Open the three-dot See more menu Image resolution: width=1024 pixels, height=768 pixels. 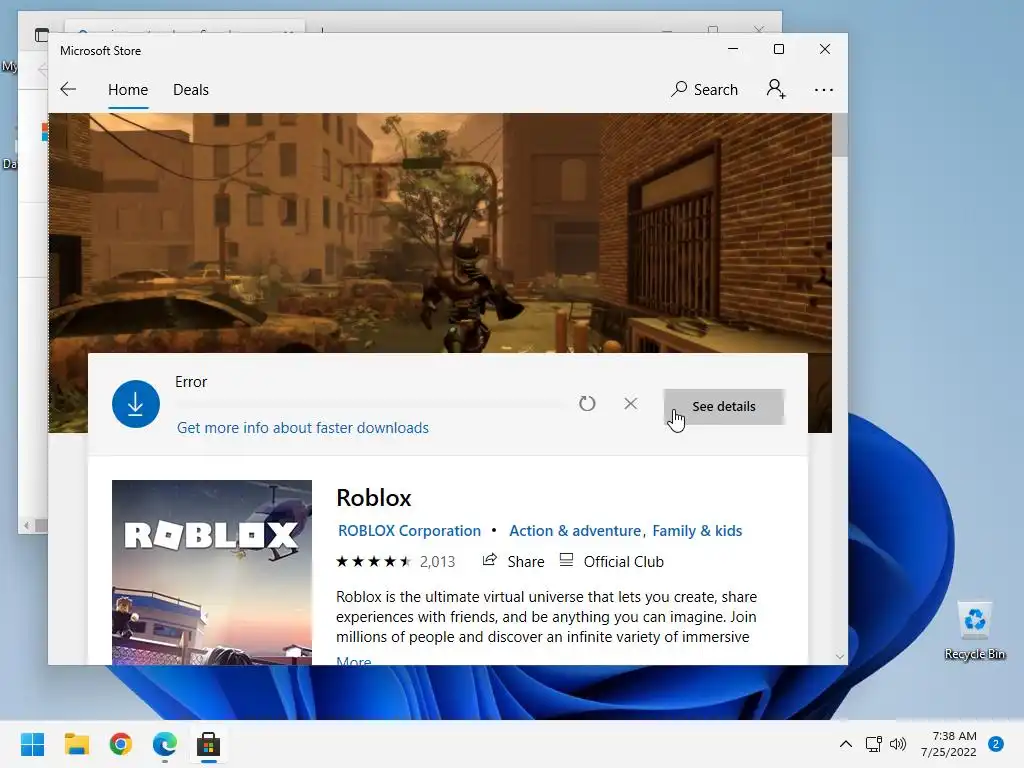[x=824, y=89]
